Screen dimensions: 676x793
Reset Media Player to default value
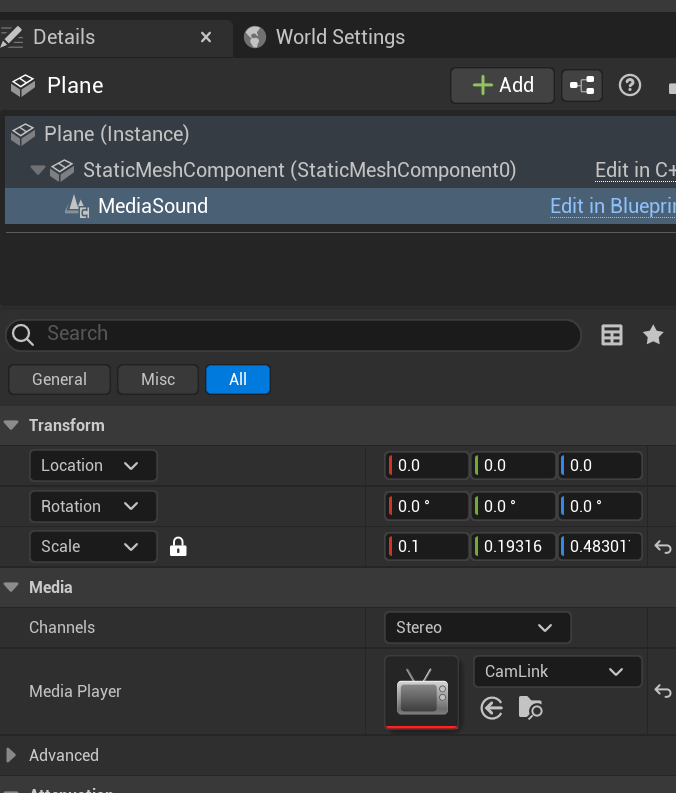click(x=662, y=691)
